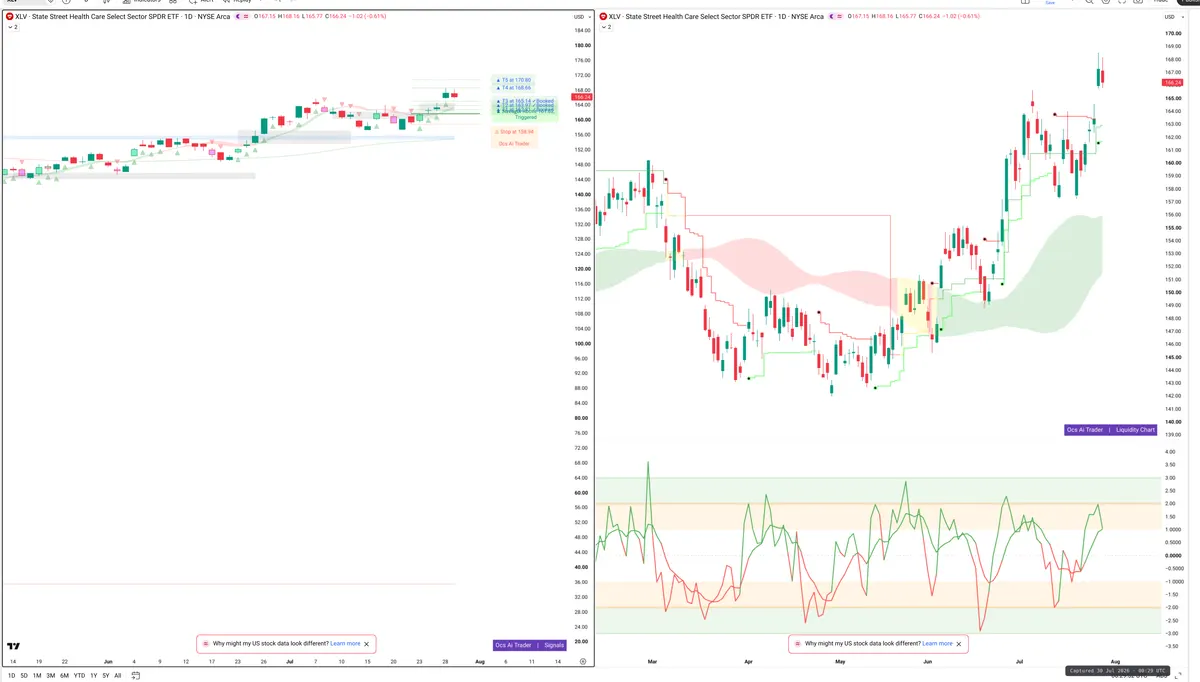Image resolution: width=1200 pixels, height=682 pixels.
Task: Click the moon session badge on right chart
Action: click(x=832, y=16)
